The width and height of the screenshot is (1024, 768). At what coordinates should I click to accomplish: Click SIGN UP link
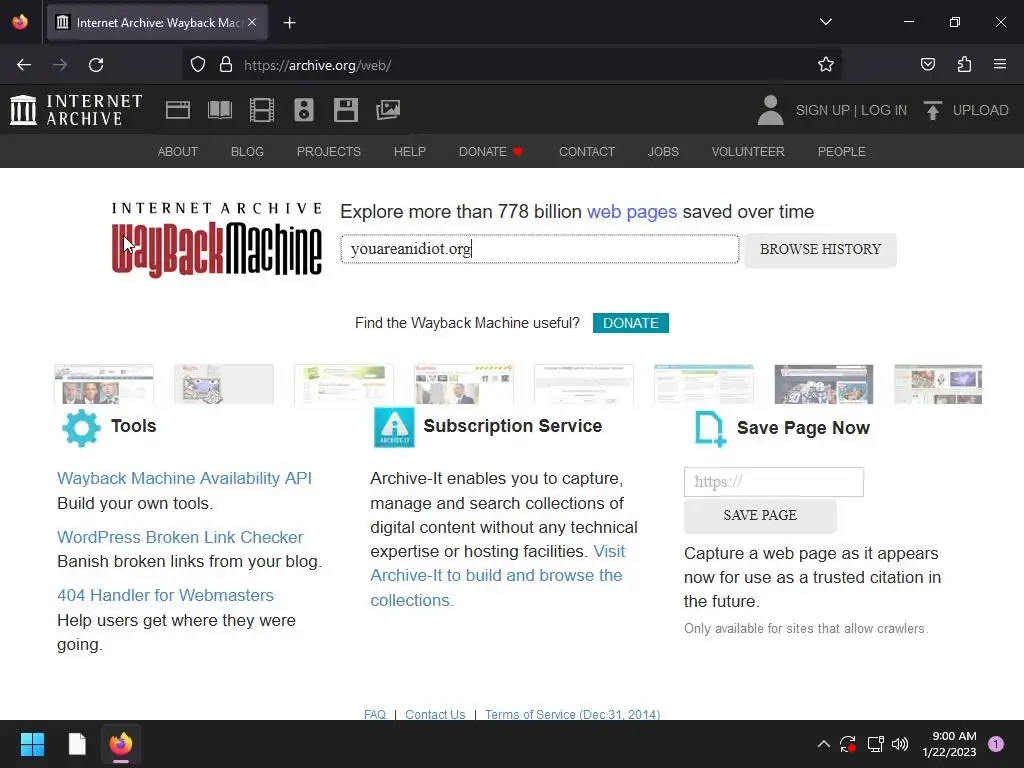[822, 110]
